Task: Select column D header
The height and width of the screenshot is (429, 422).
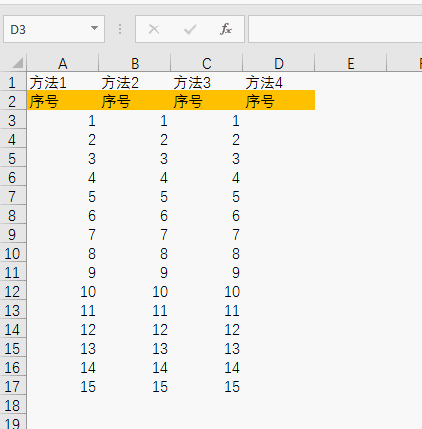Action: pyautogui.click(x=279, y=63)
